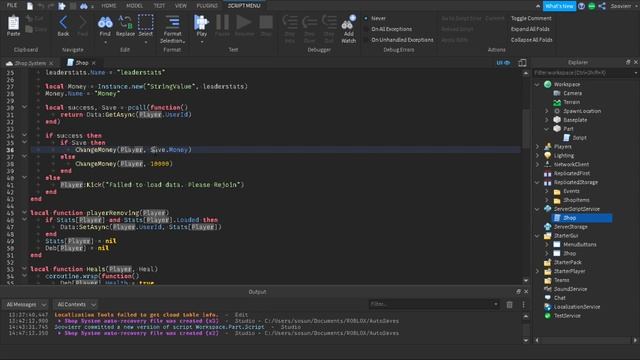Screen dimensions: 640x360
Task: Switch to the HOME ribbon tab
Action: pos(109,6)
